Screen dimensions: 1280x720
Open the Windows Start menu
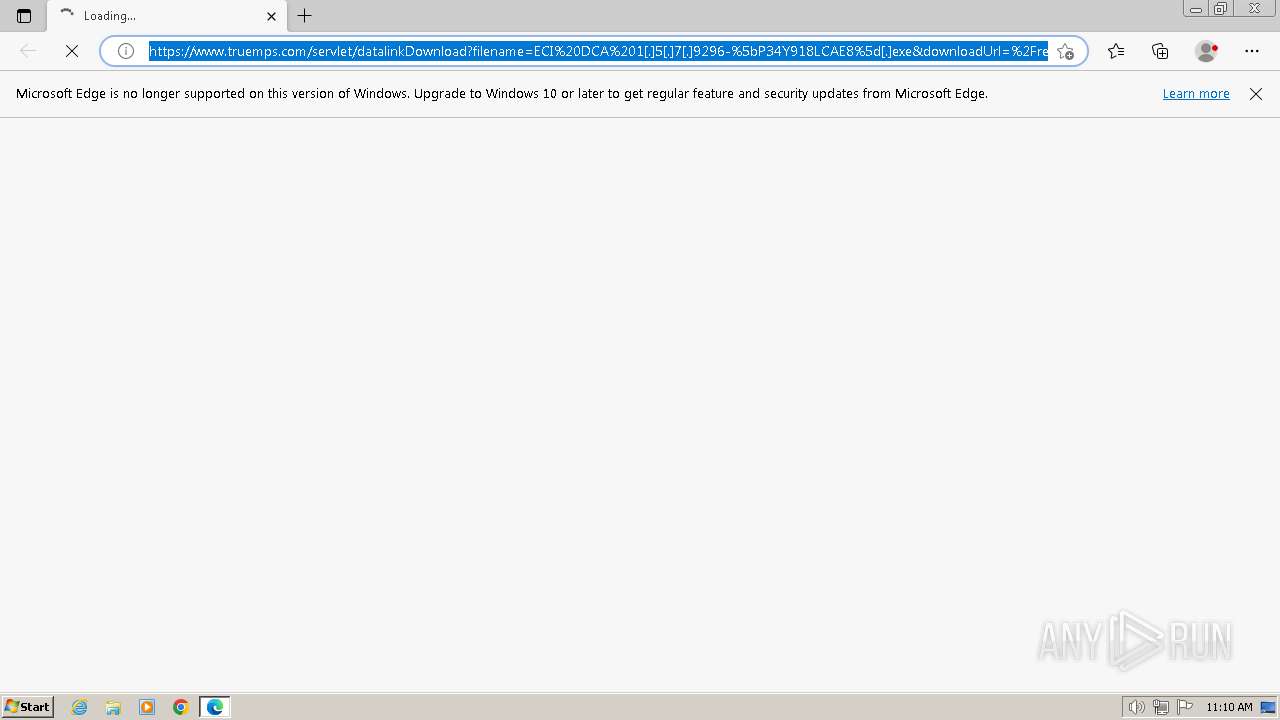(28, 707)
